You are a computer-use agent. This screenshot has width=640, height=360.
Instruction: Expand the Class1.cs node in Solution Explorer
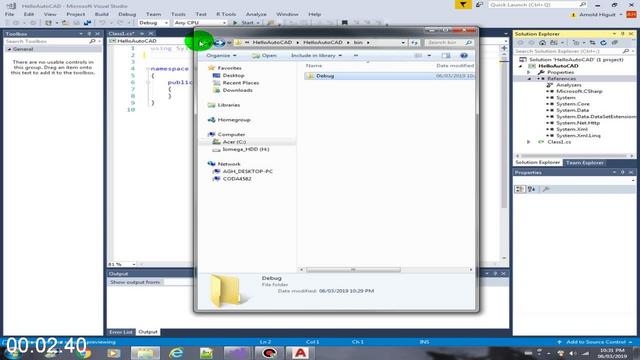point(529,142)
